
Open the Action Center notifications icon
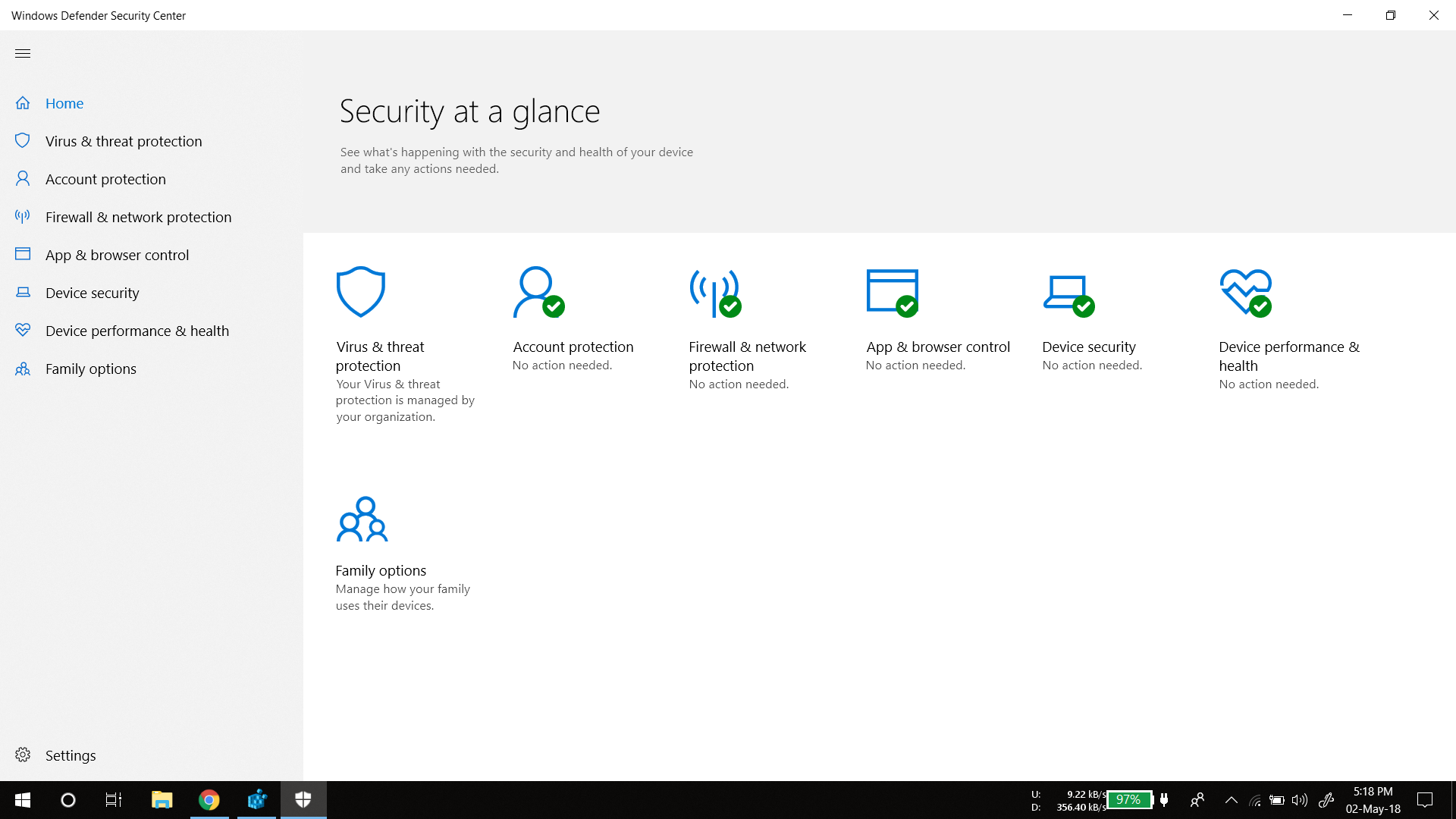[1425, 800]
